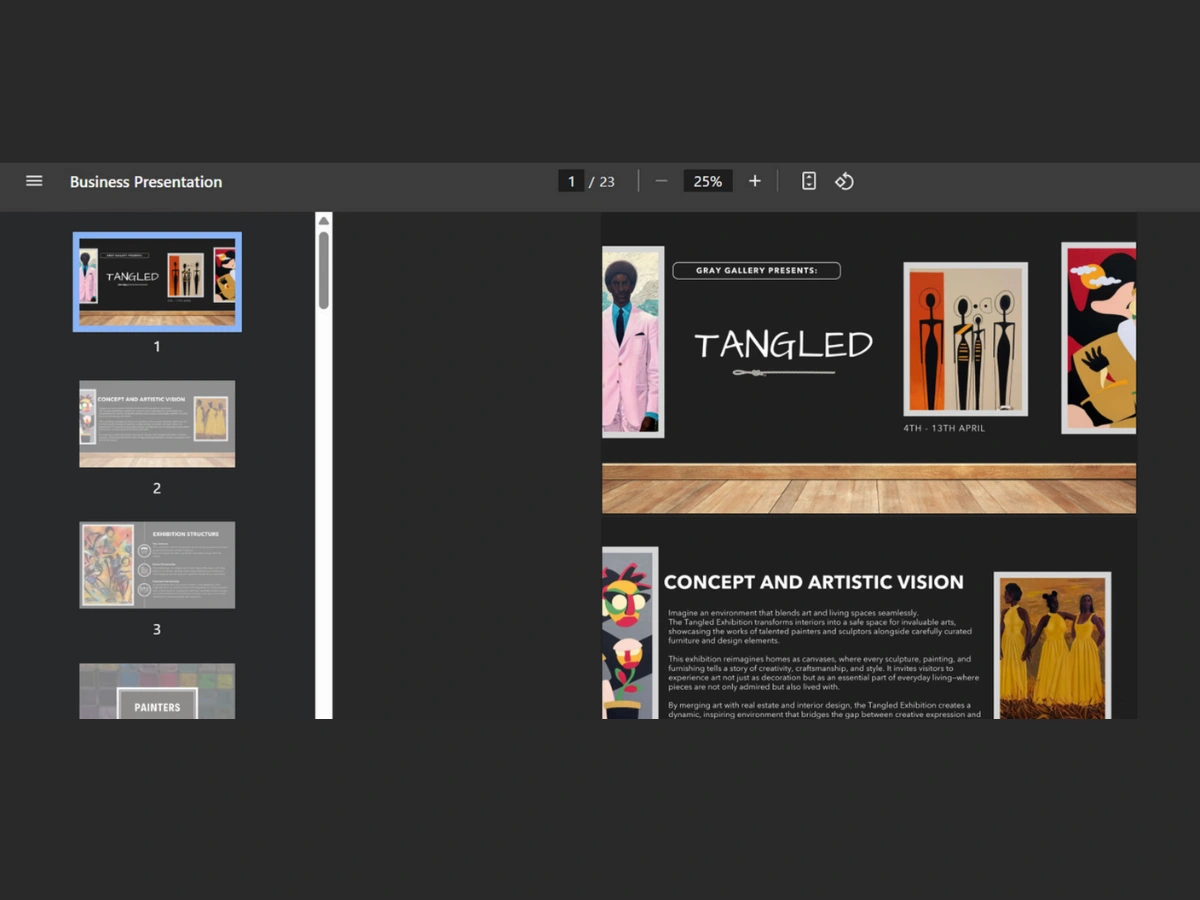
Task: Select the Painters slide thumbnail
Action: [x=157, y=691]
